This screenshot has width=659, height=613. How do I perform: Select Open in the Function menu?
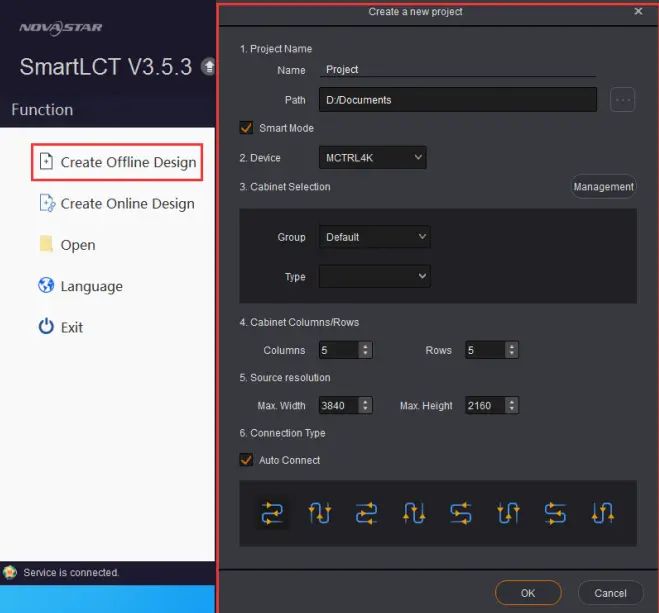[x=67, y=245]
